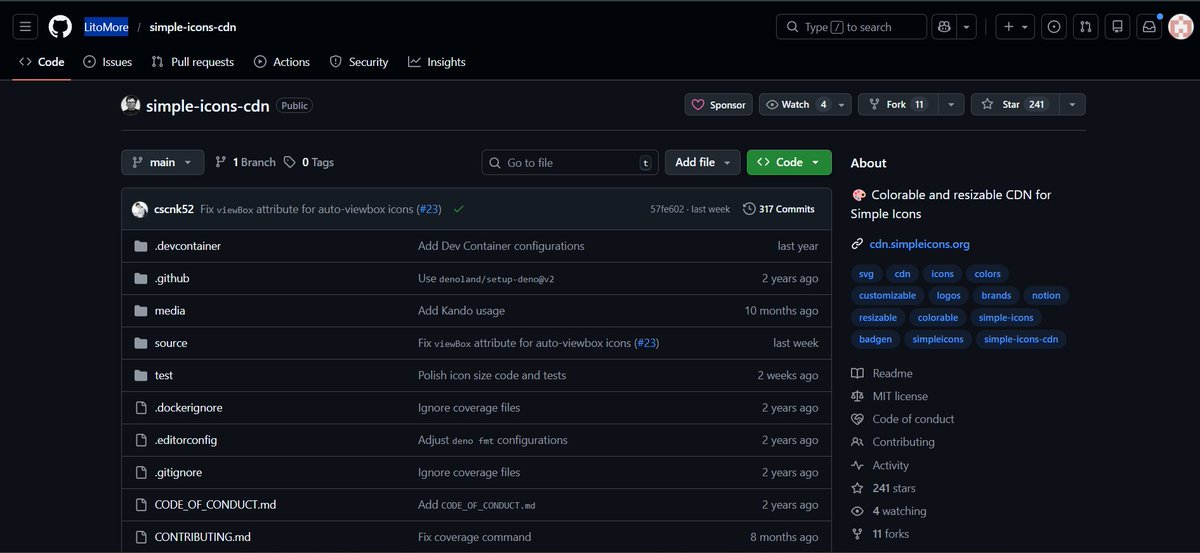The image size is (1200, 553).
Task: Open the .github folder
Action: (172, 278)
